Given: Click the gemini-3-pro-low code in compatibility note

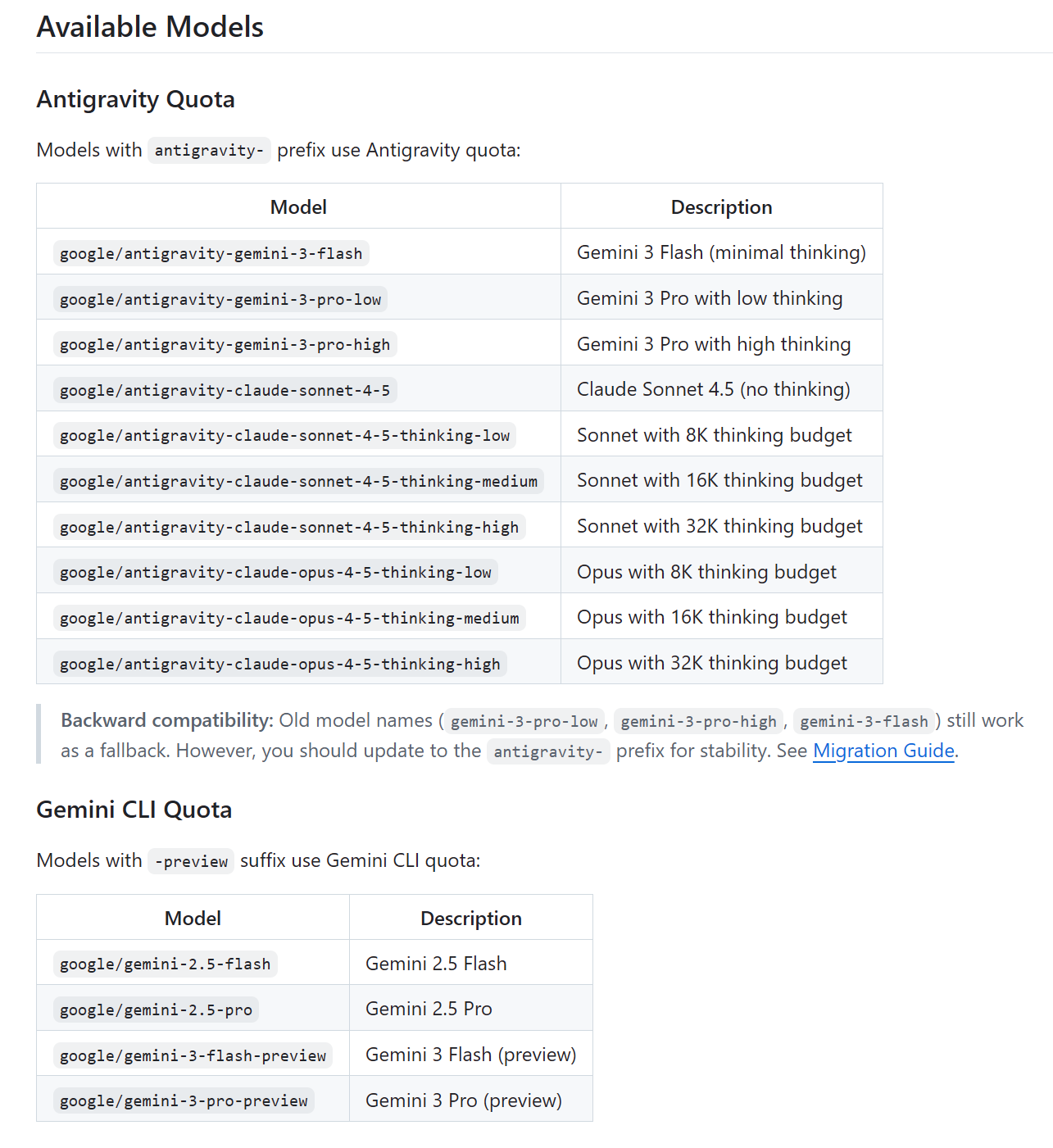Looking at the screenshot, I should coord(524,721).
